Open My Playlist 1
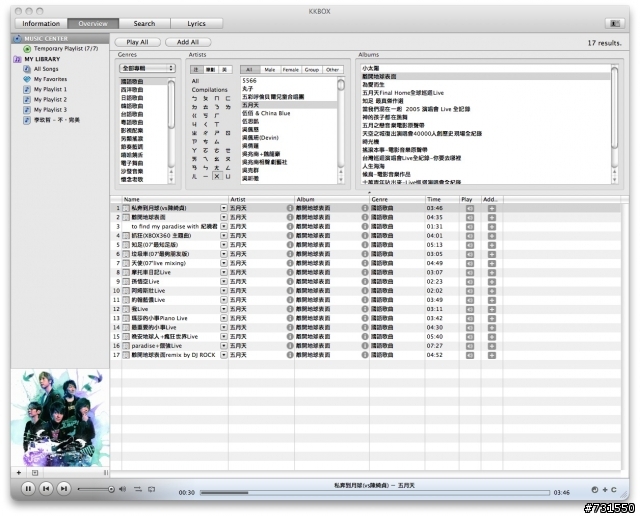Viewport: 640px width, 516px height. click(50, 89)
